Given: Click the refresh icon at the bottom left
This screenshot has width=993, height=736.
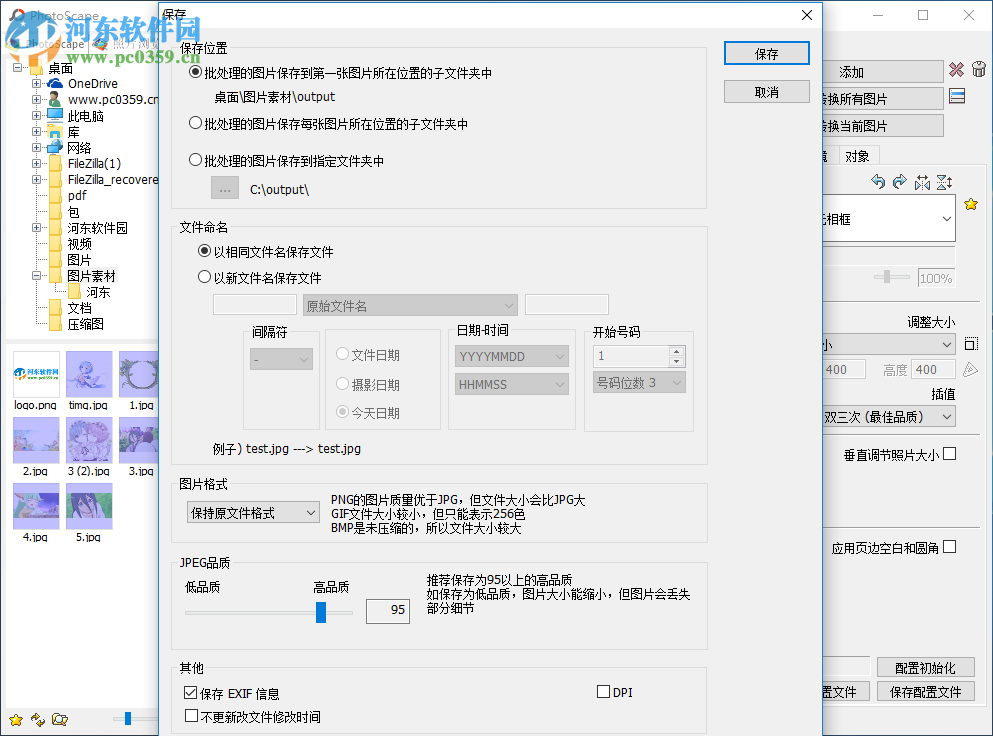Looking at the screenshot, I should [38, 719].
